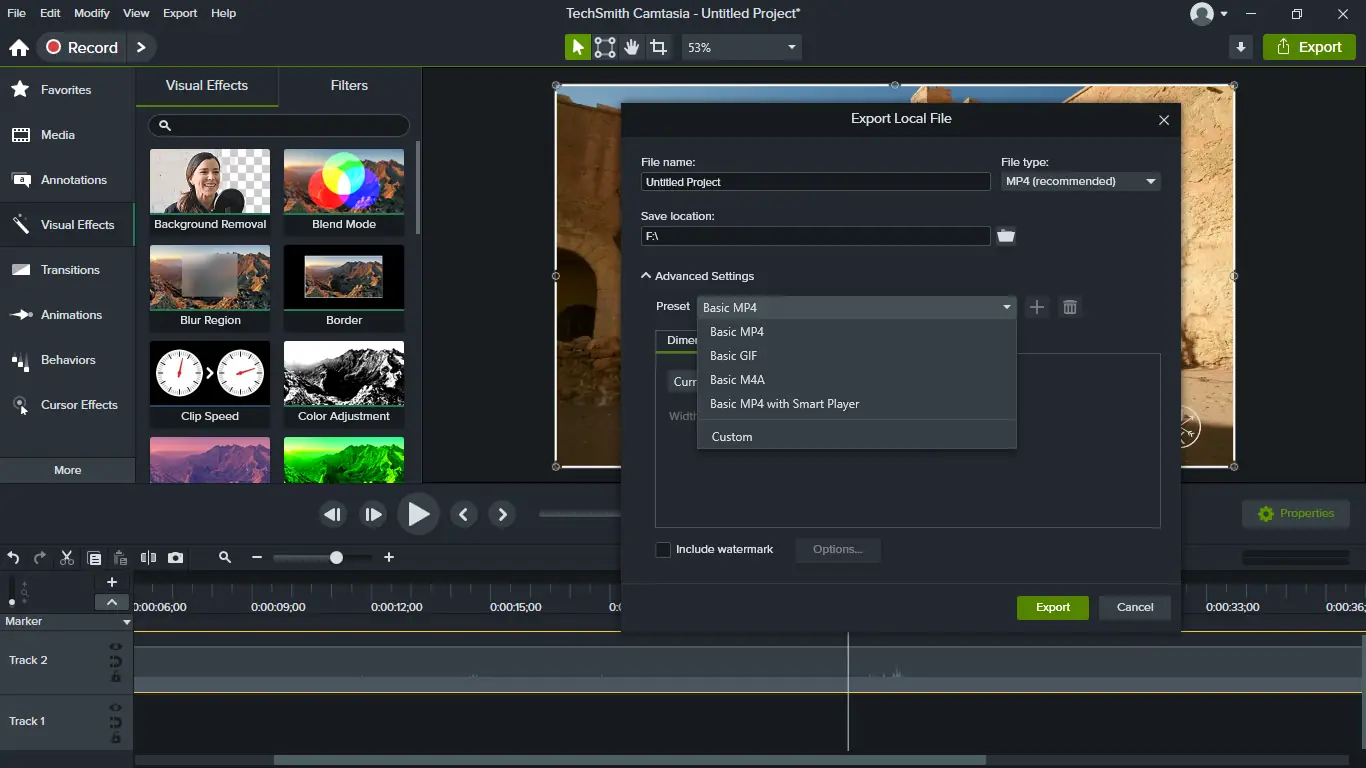Collapse the Advanced Settings section

[x=647, y=276]
